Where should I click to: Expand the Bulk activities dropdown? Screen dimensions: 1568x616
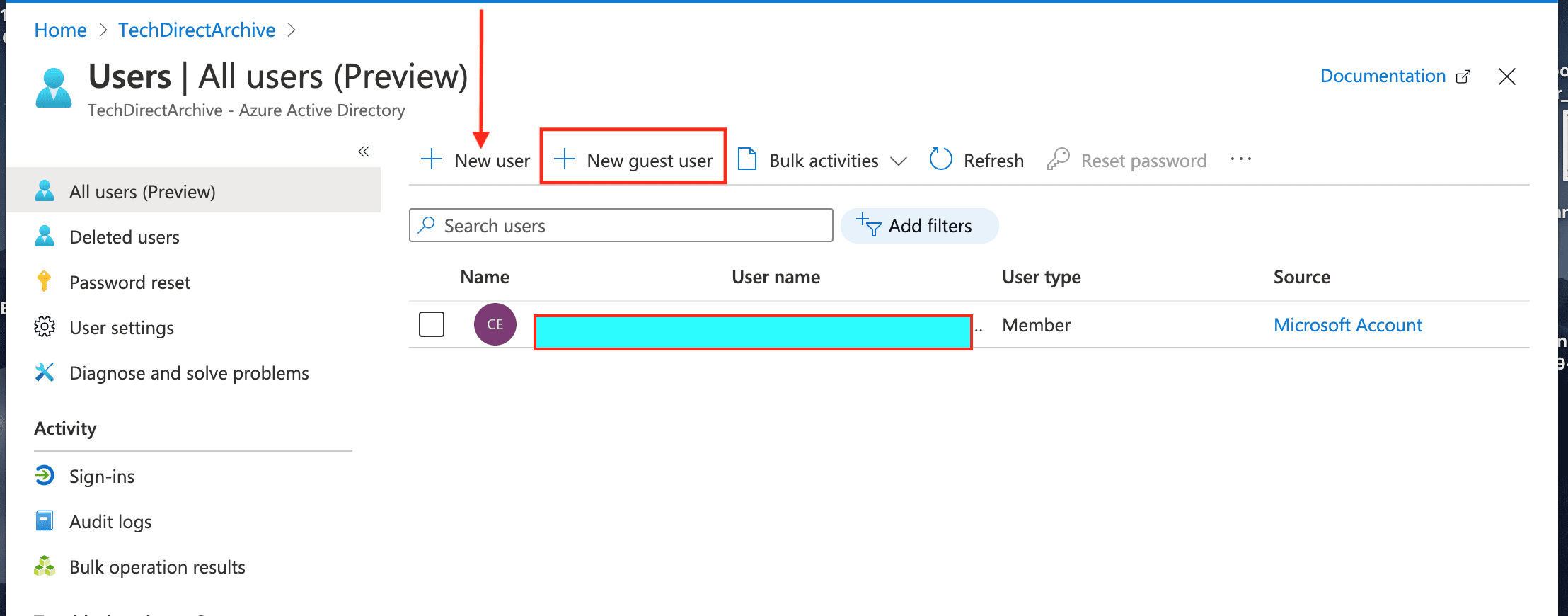coord(898,161)
